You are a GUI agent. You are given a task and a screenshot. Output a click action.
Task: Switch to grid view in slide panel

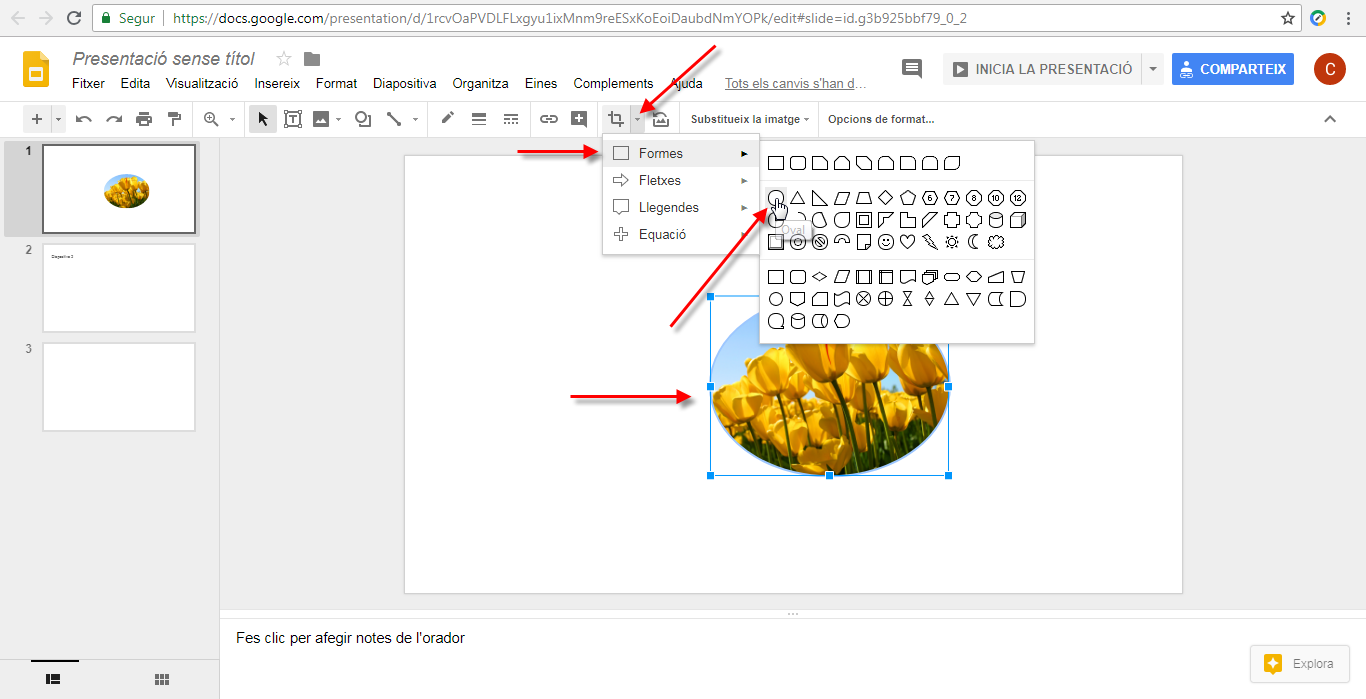click(x=162, y=680)
